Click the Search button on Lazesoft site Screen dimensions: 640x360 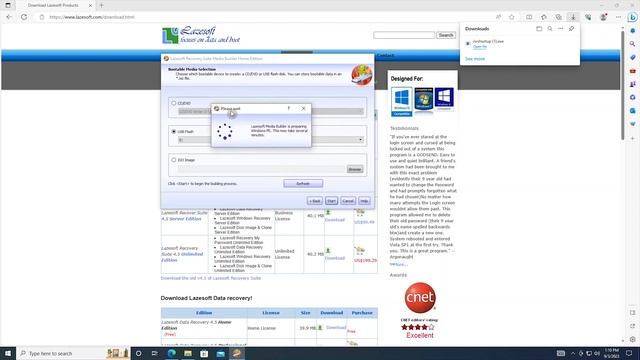(446, 35)
